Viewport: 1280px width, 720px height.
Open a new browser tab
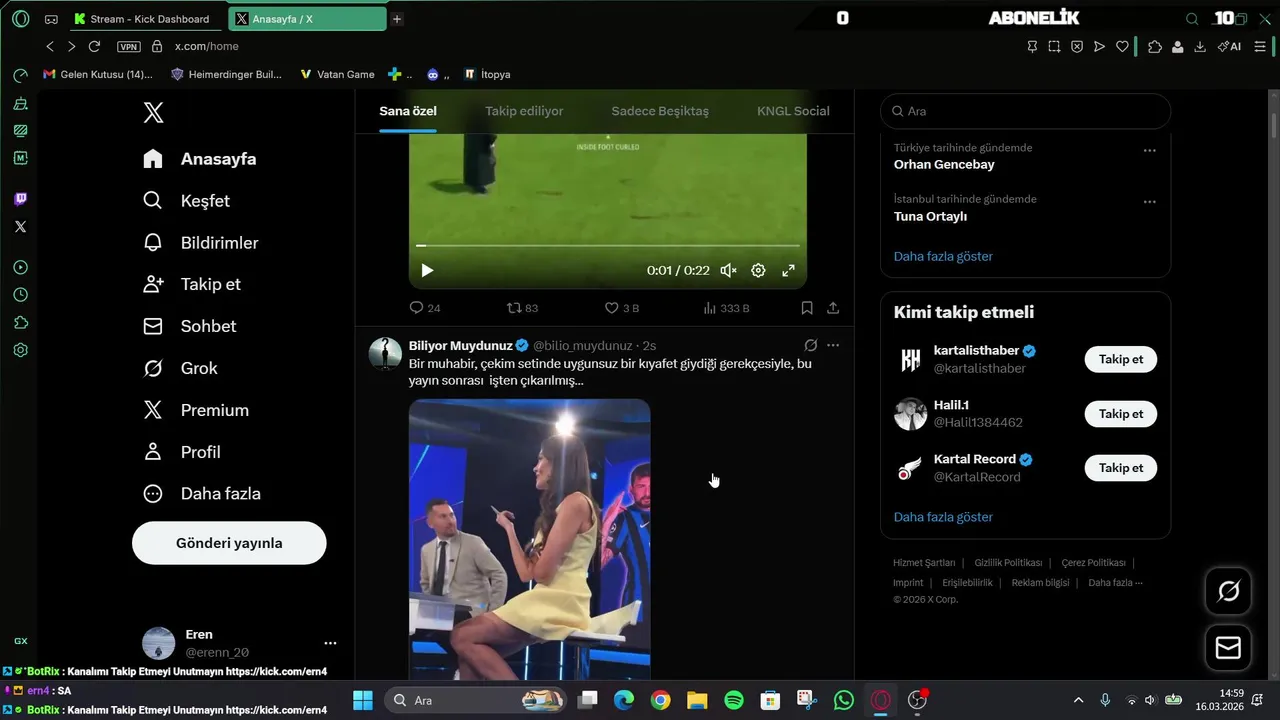397,19
